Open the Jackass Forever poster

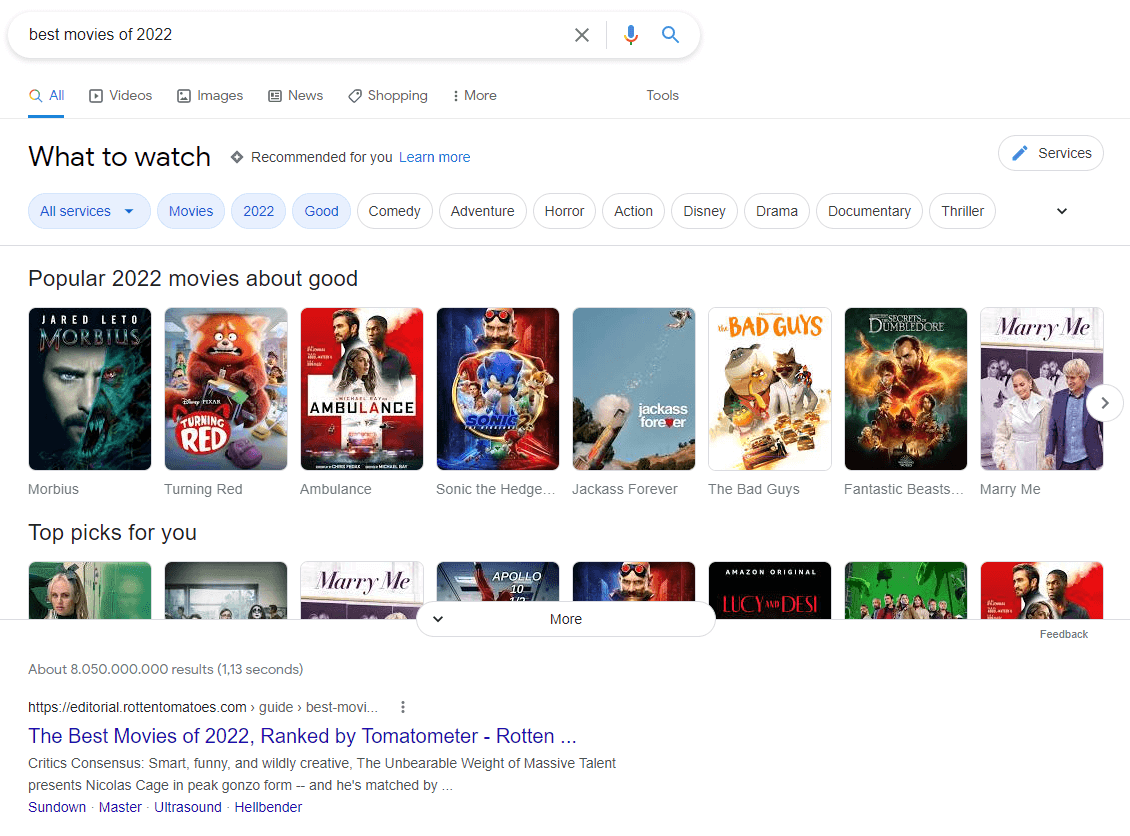[x=634, y=389]
